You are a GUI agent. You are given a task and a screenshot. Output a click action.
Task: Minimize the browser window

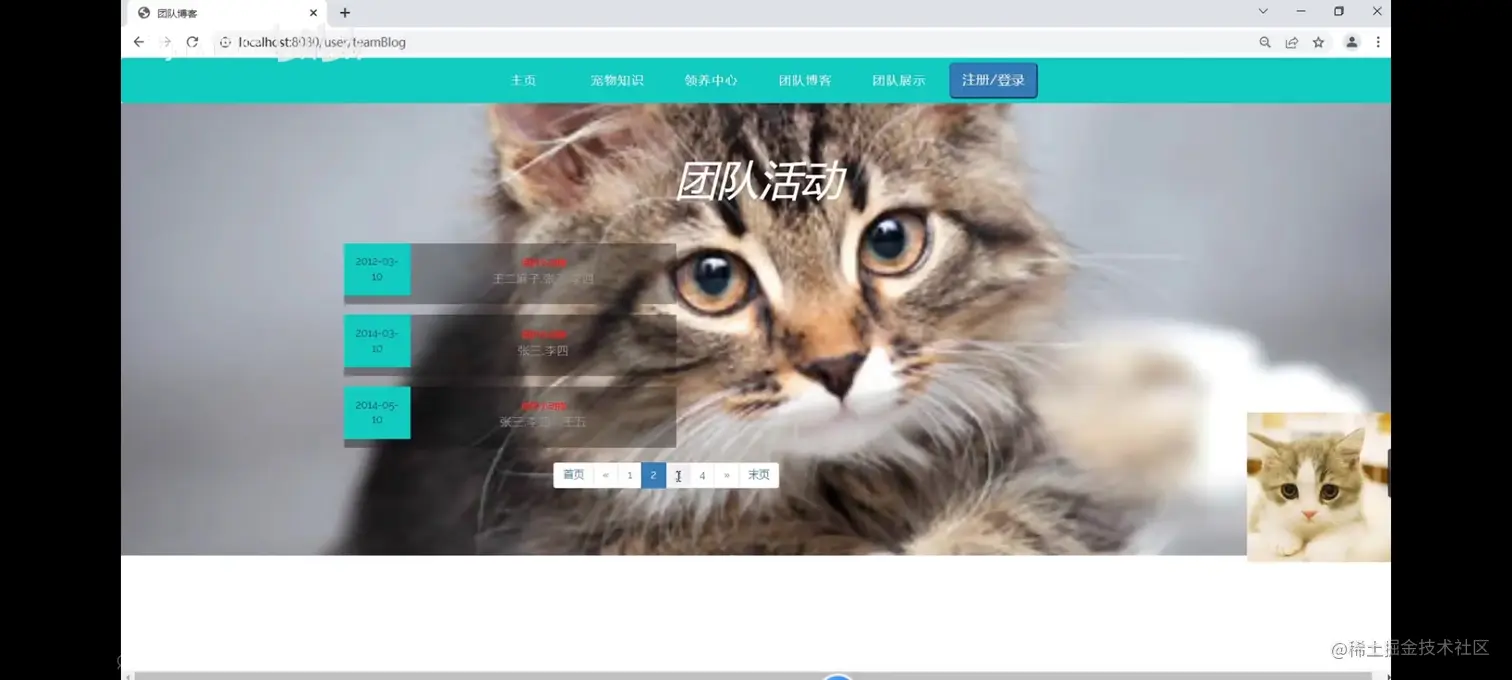tap(1301, 11)
